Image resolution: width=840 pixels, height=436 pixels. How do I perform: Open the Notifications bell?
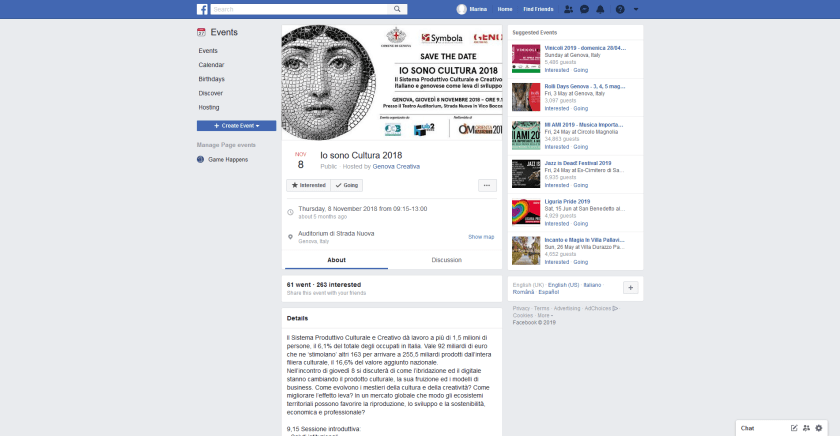click(x=599, y=9)
